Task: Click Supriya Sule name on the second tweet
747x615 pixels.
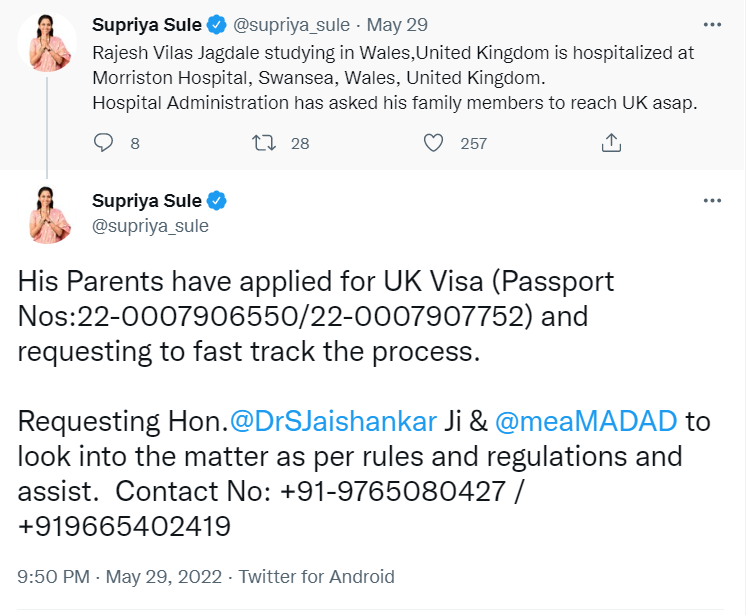Action: [x=147, y=201]
